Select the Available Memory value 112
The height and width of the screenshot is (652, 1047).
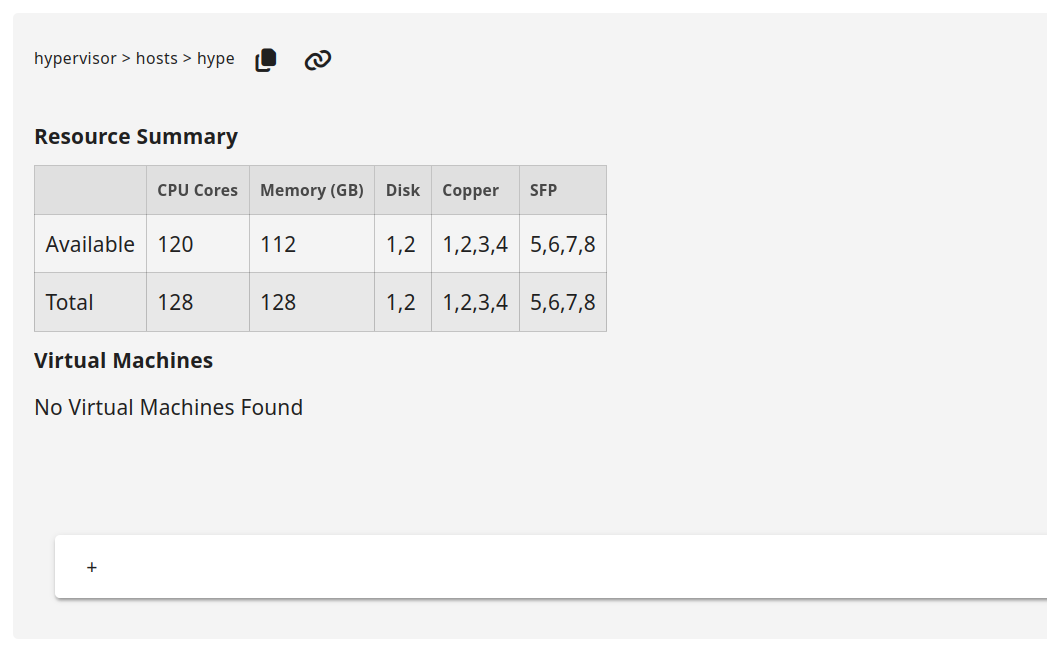coord(278,244)
